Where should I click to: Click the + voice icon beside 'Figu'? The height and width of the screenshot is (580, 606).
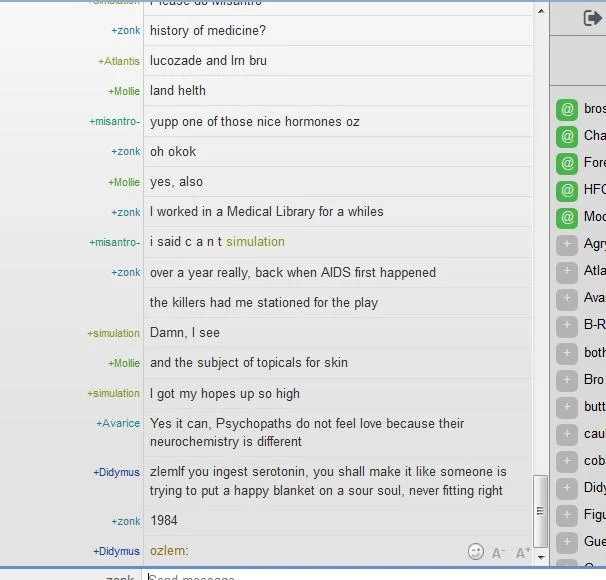pyautogui.click(x=567, y=515)
